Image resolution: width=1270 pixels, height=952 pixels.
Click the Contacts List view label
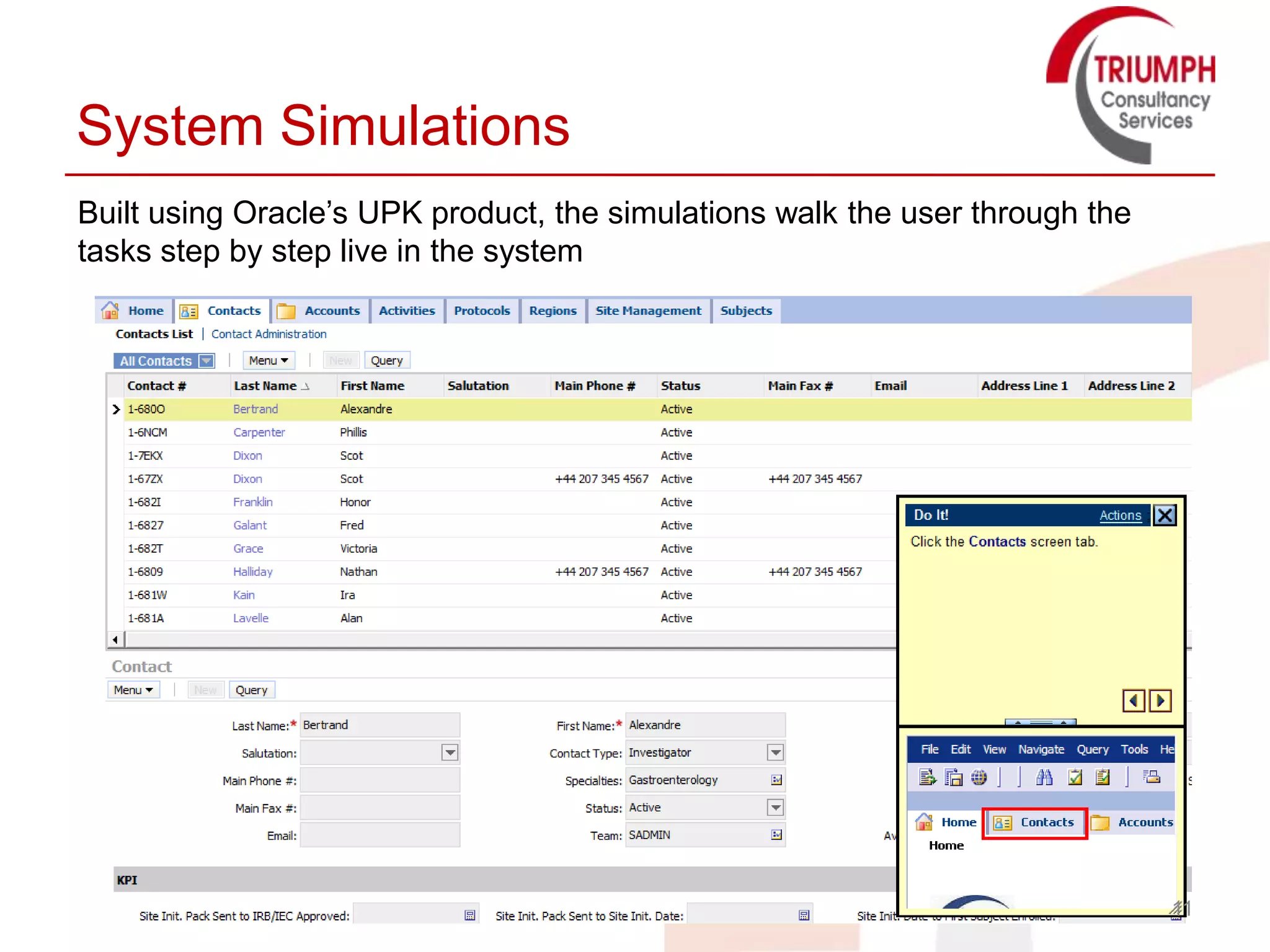154,334
